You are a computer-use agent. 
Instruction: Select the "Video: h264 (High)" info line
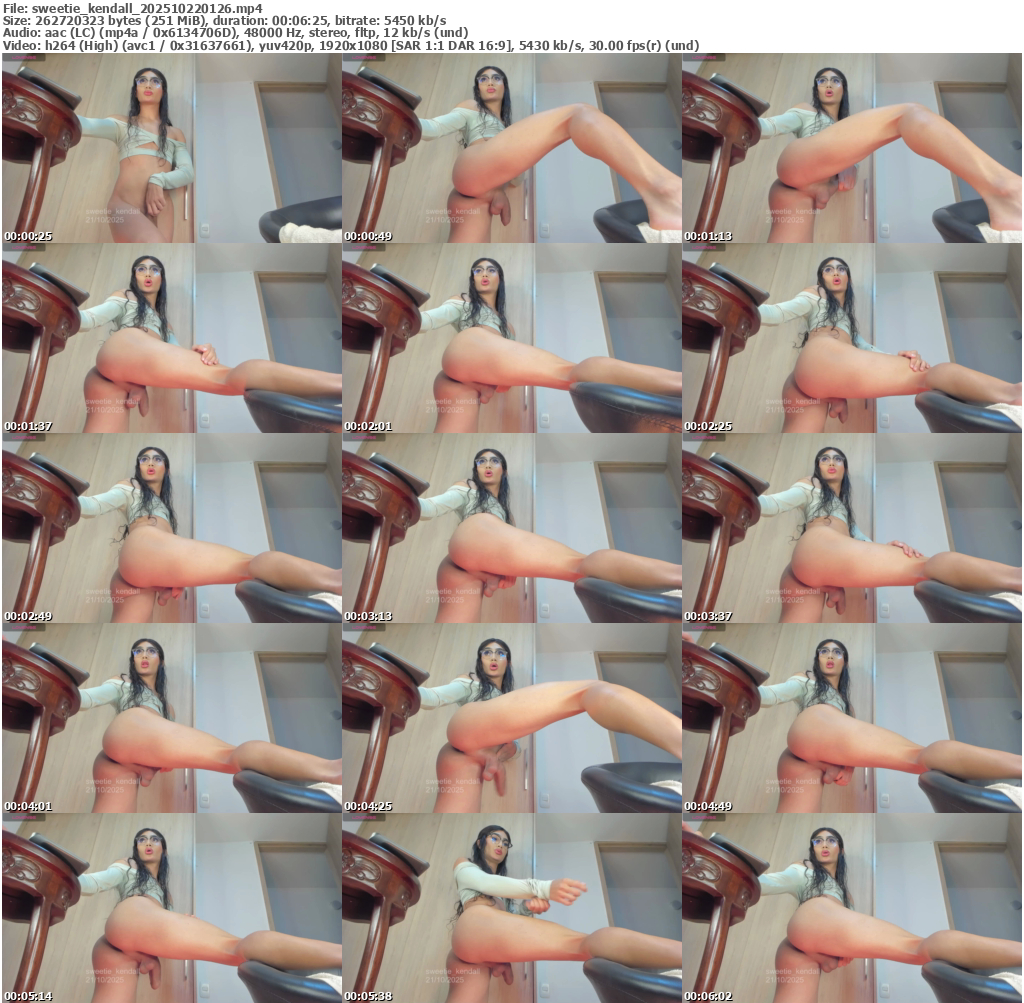[351, 45]
